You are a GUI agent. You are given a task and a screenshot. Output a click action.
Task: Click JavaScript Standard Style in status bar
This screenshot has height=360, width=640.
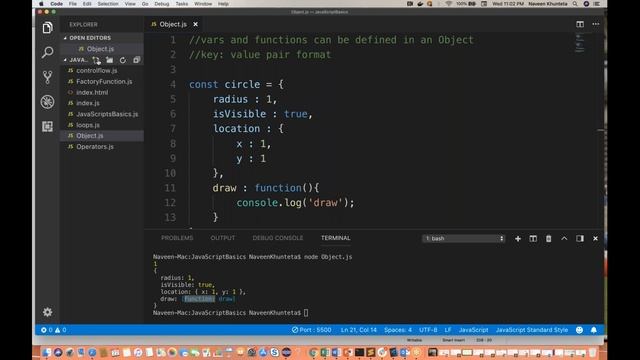point(532,330)
